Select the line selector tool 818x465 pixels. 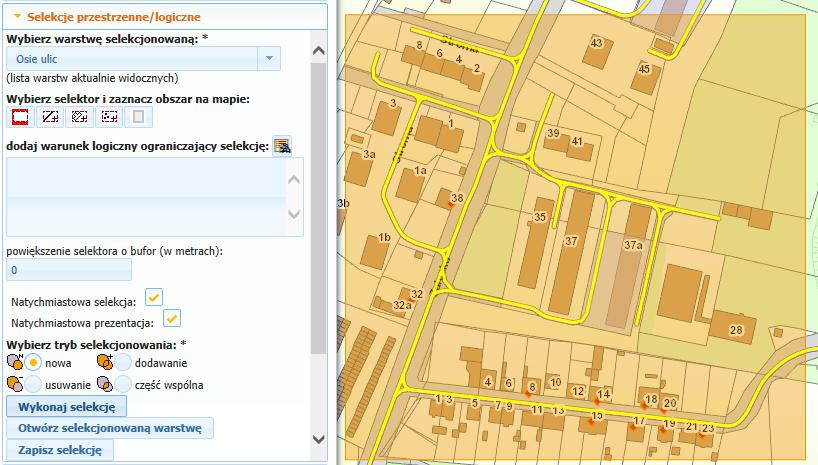[x=50, y=117]
